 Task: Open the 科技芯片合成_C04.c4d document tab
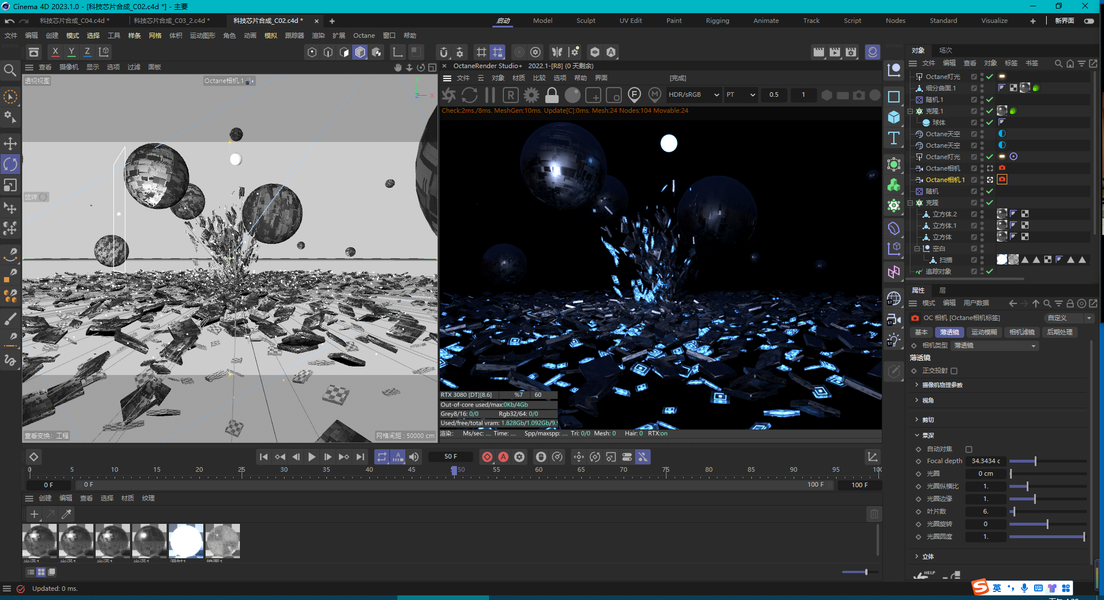click(x=73, y=20)
